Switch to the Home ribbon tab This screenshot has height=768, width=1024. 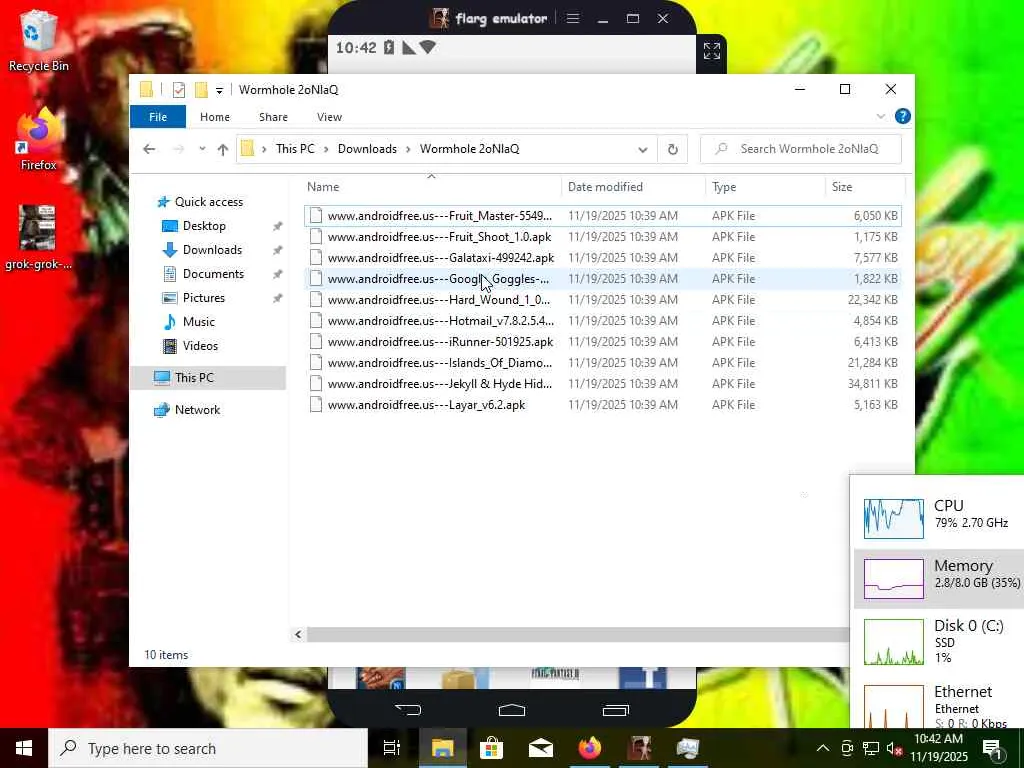(215, 117)
